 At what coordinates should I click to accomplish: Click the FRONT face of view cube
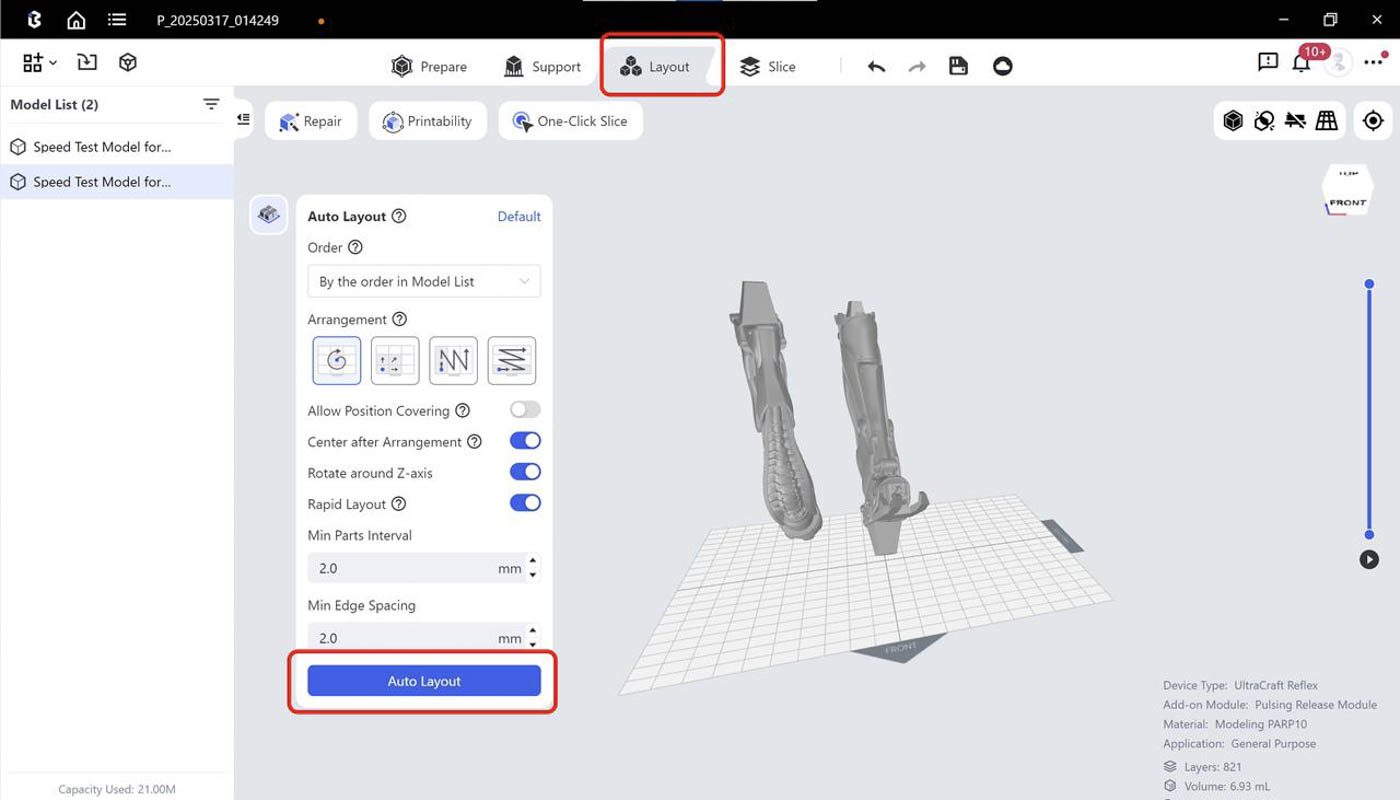coord(1347,202)
